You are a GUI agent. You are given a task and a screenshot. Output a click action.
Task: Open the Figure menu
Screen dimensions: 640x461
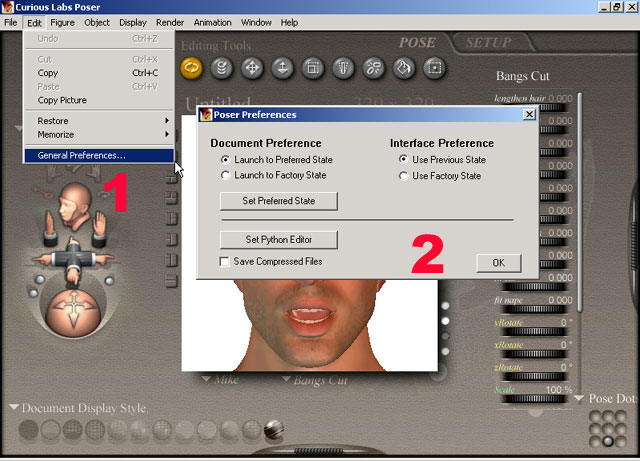(x=62, y=22)
